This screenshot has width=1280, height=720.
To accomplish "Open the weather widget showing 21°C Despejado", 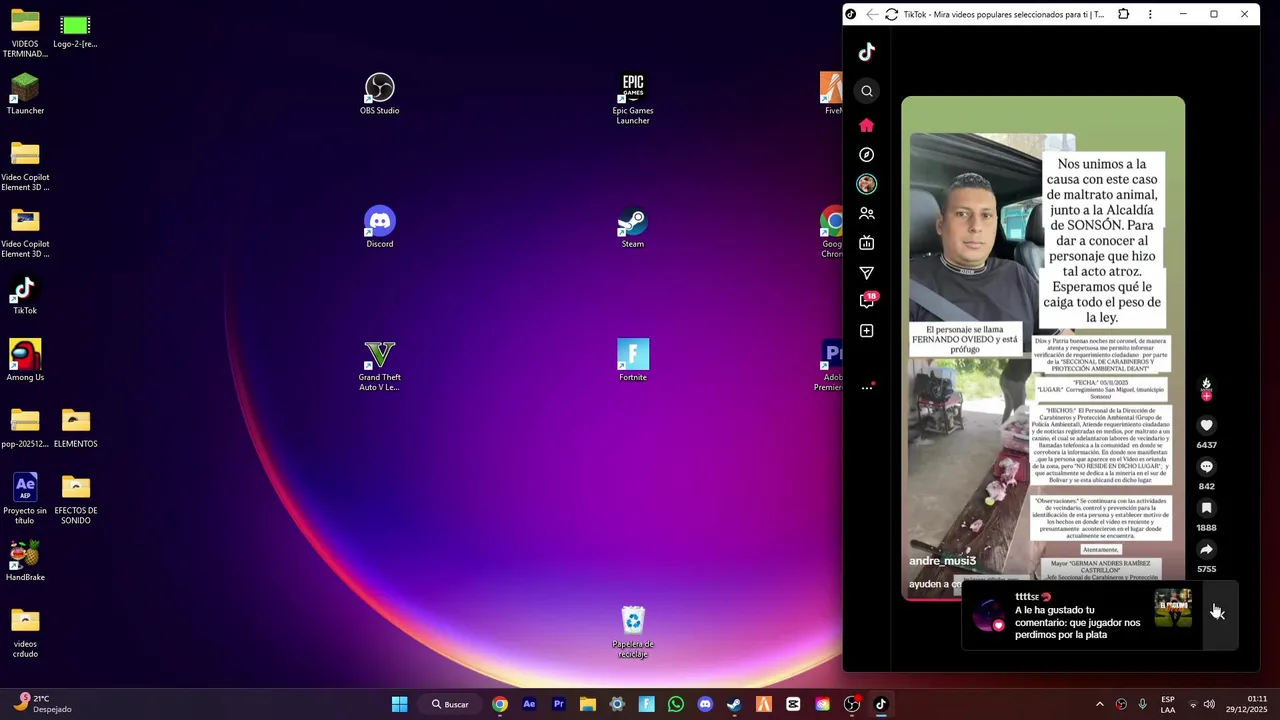I will 43,704.
